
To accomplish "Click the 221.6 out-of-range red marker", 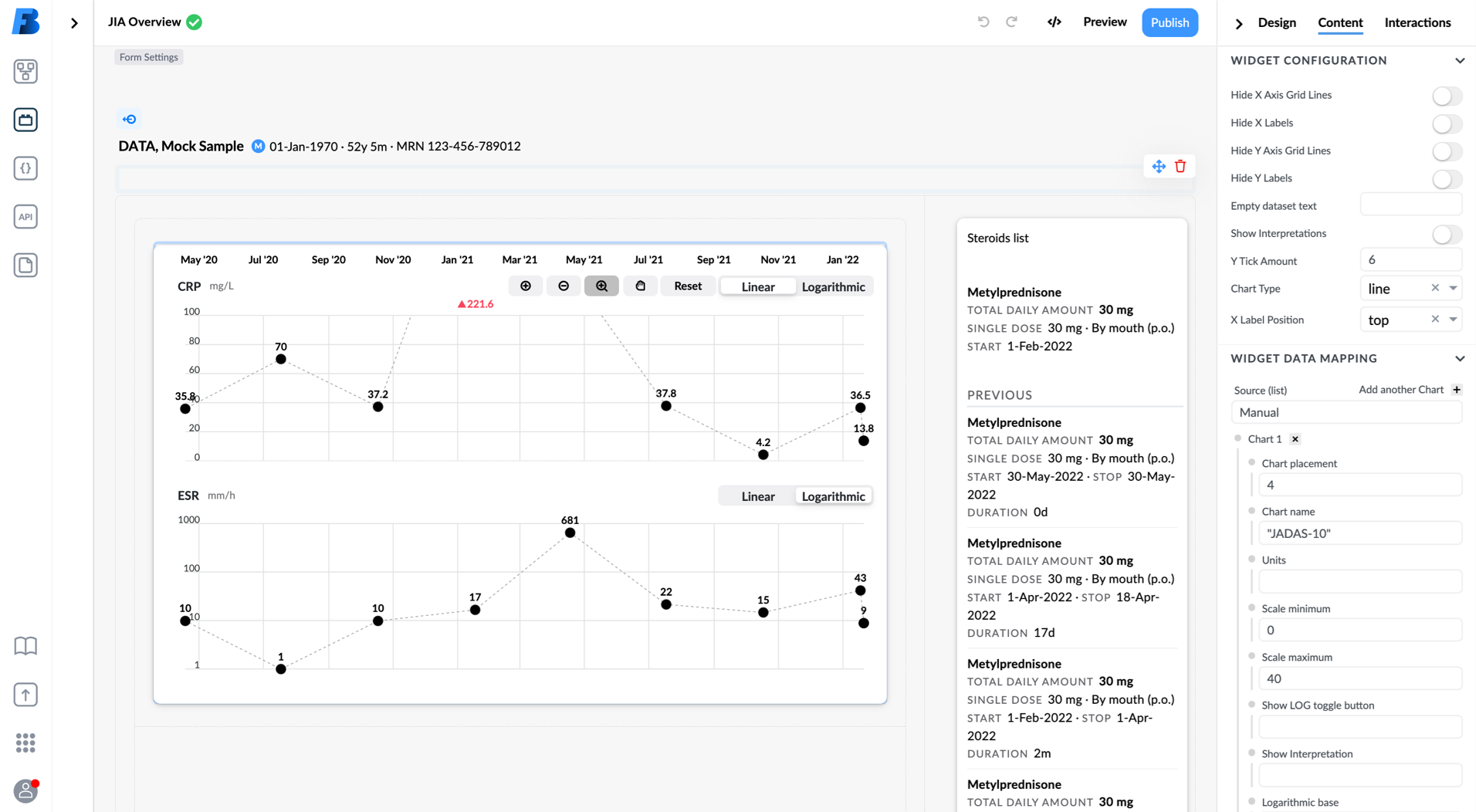I will (476, 304).
